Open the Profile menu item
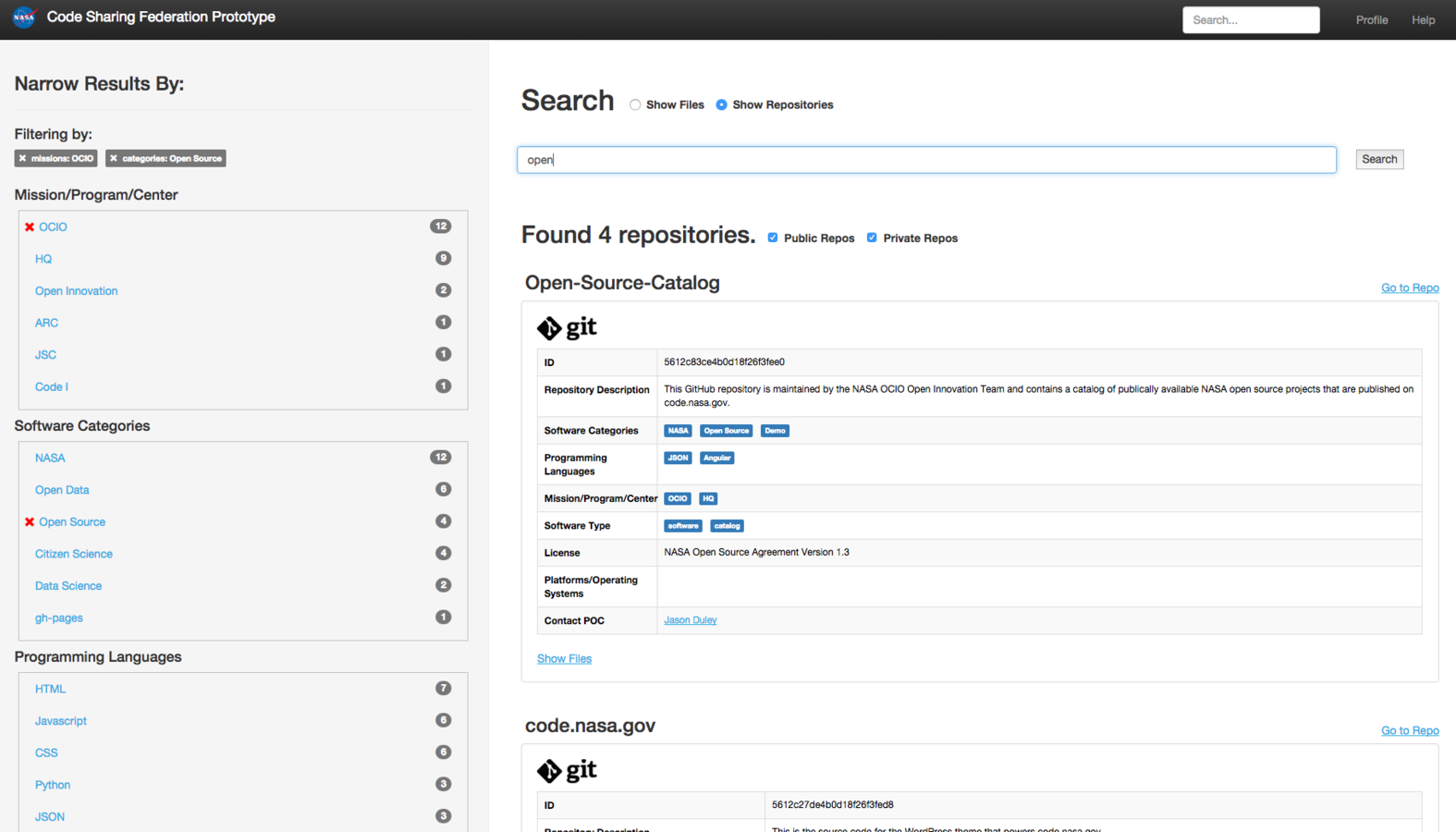This screenshot has width=1456, height=832. [x=1372, y=19]
